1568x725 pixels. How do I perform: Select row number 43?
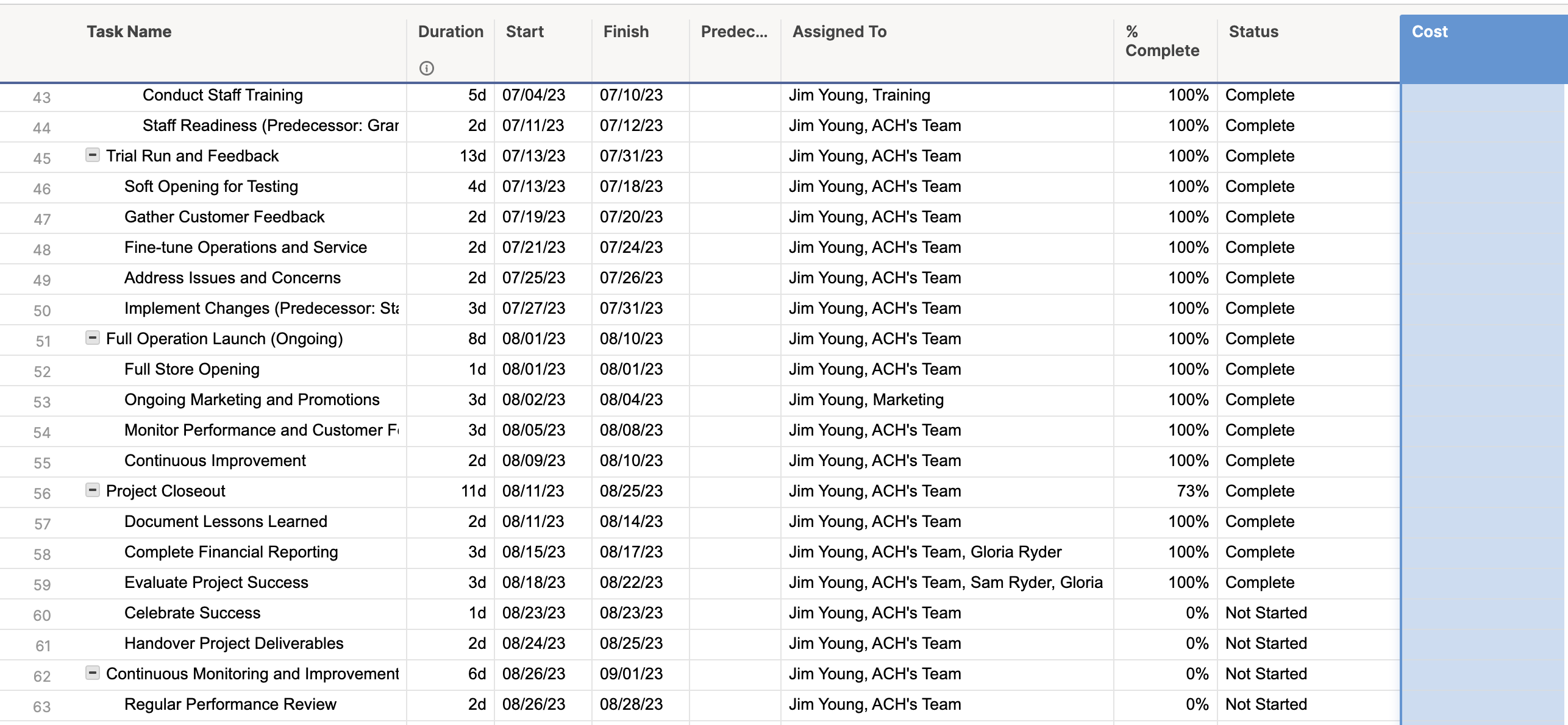click(x=41, y=96)
